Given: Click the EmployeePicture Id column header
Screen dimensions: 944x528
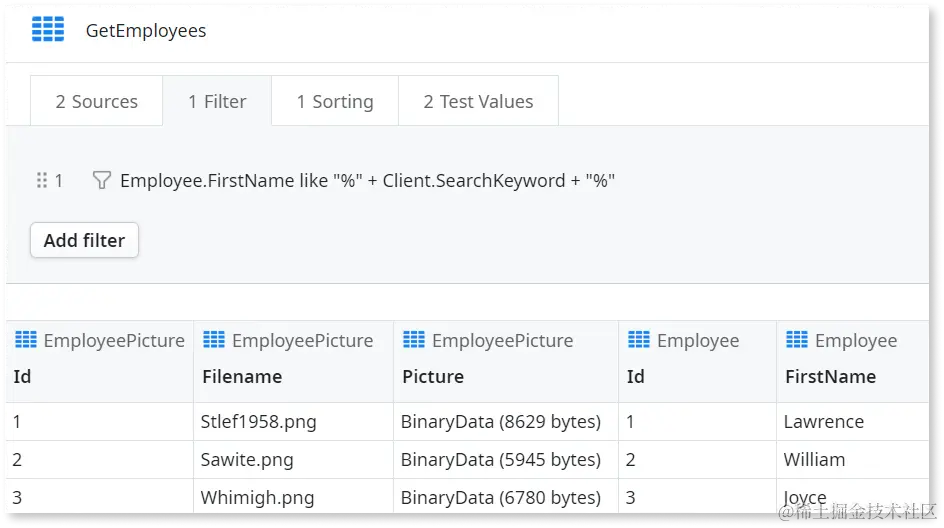Looking at the screenshot, I should click(22, 376).
